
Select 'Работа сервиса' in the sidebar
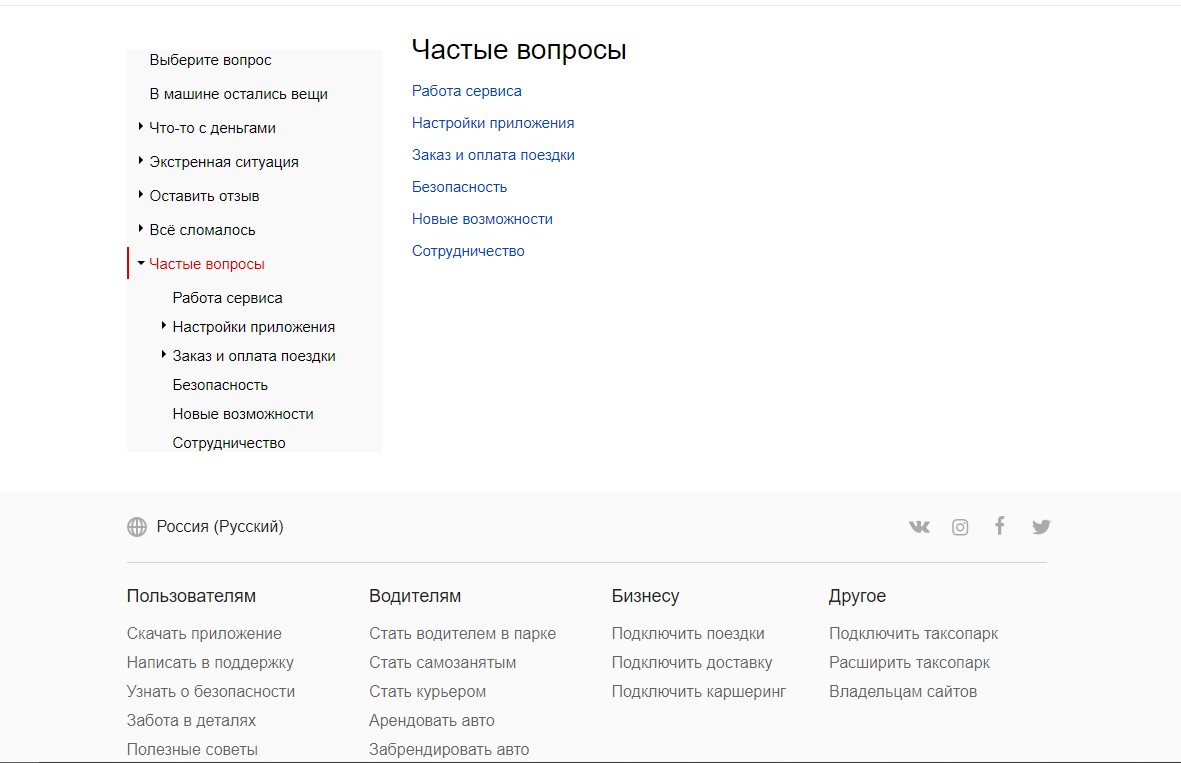[x=227, y=298]
